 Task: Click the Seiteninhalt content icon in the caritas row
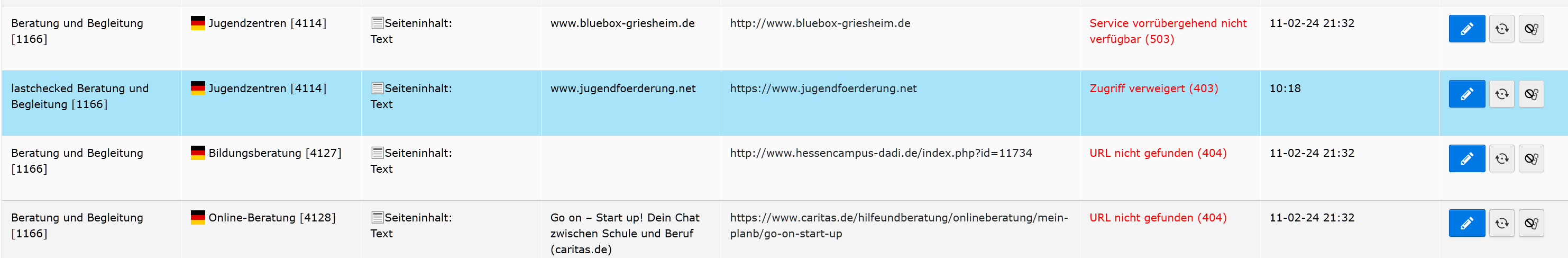tap(378, 218)
